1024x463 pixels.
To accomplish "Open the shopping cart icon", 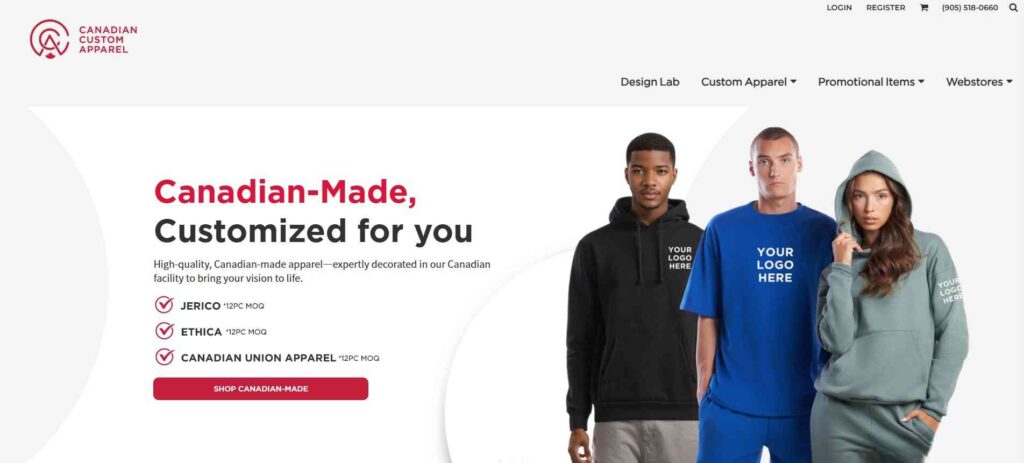I will coord(923,8).
